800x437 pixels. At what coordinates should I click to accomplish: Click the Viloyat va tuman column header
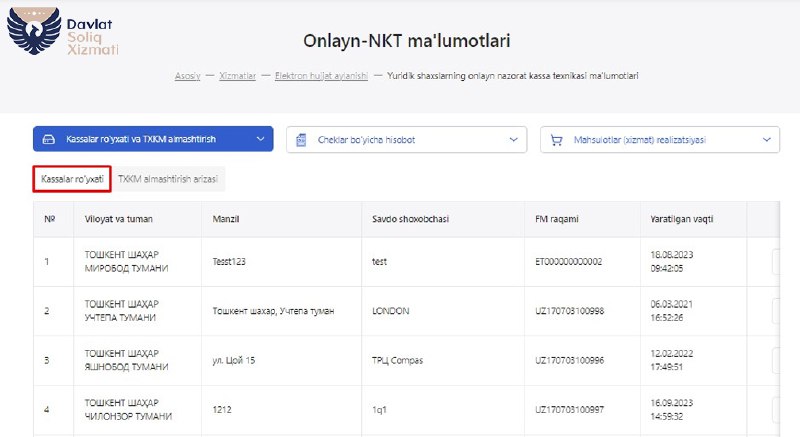pos(119,219)
